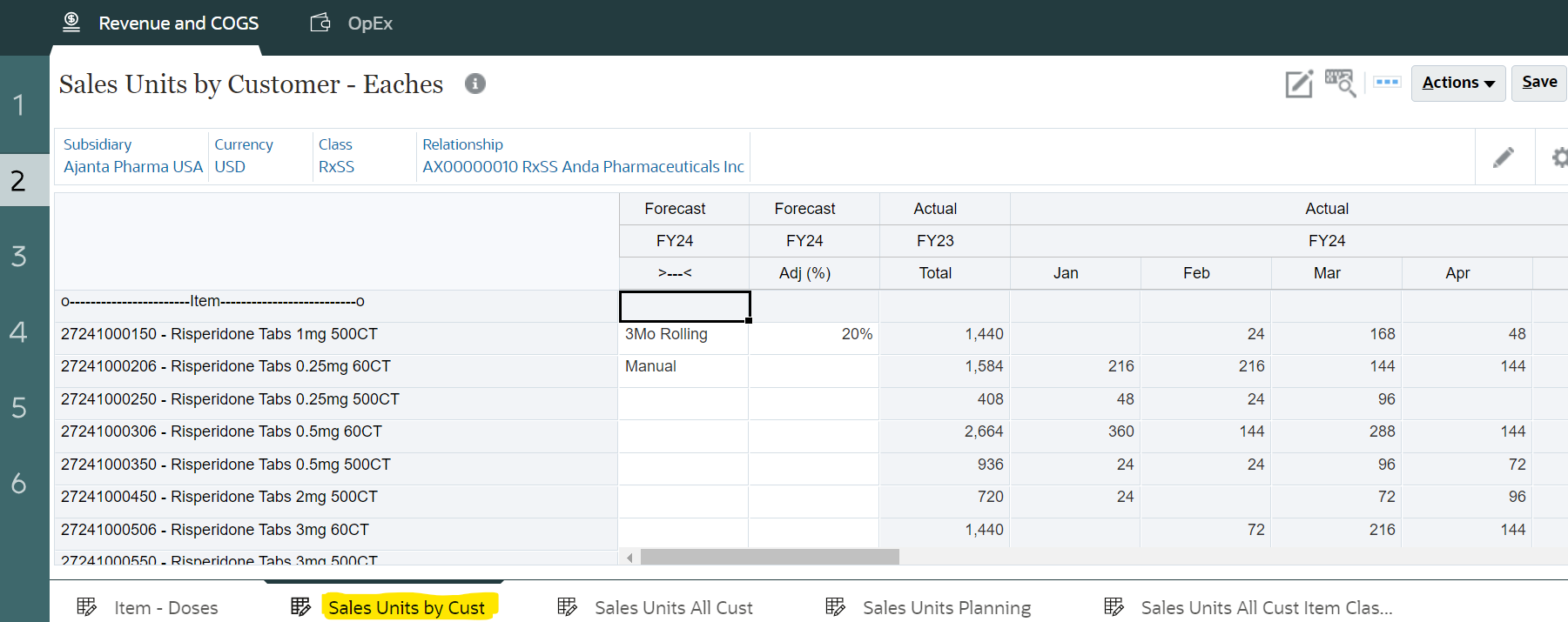Change the Subsidiary Ajanta Pharma USA selection

pos(132,166)
